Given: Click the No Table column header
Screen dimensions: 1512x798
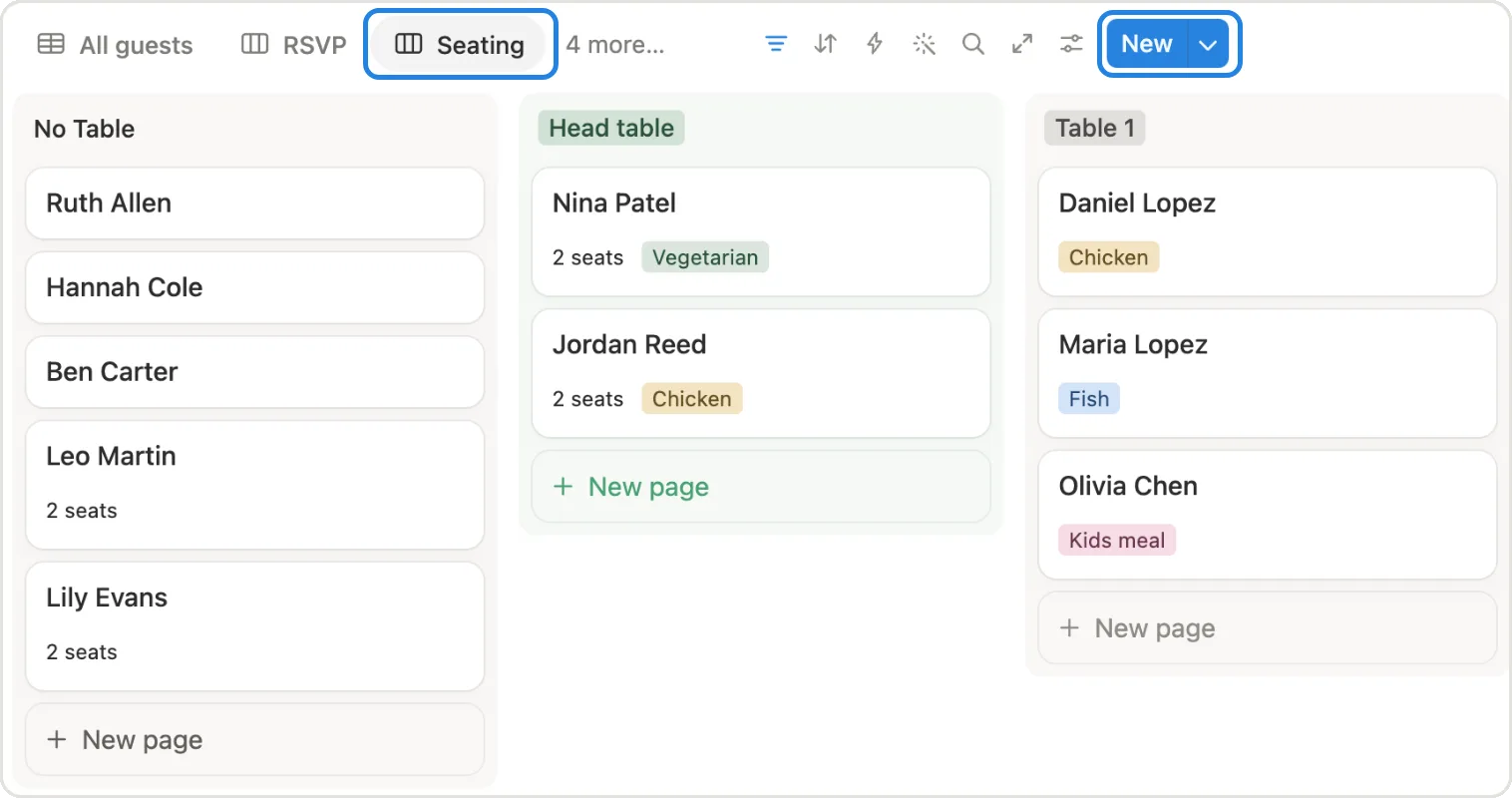Looking at the screenshot, I should (x=85, y=129).
